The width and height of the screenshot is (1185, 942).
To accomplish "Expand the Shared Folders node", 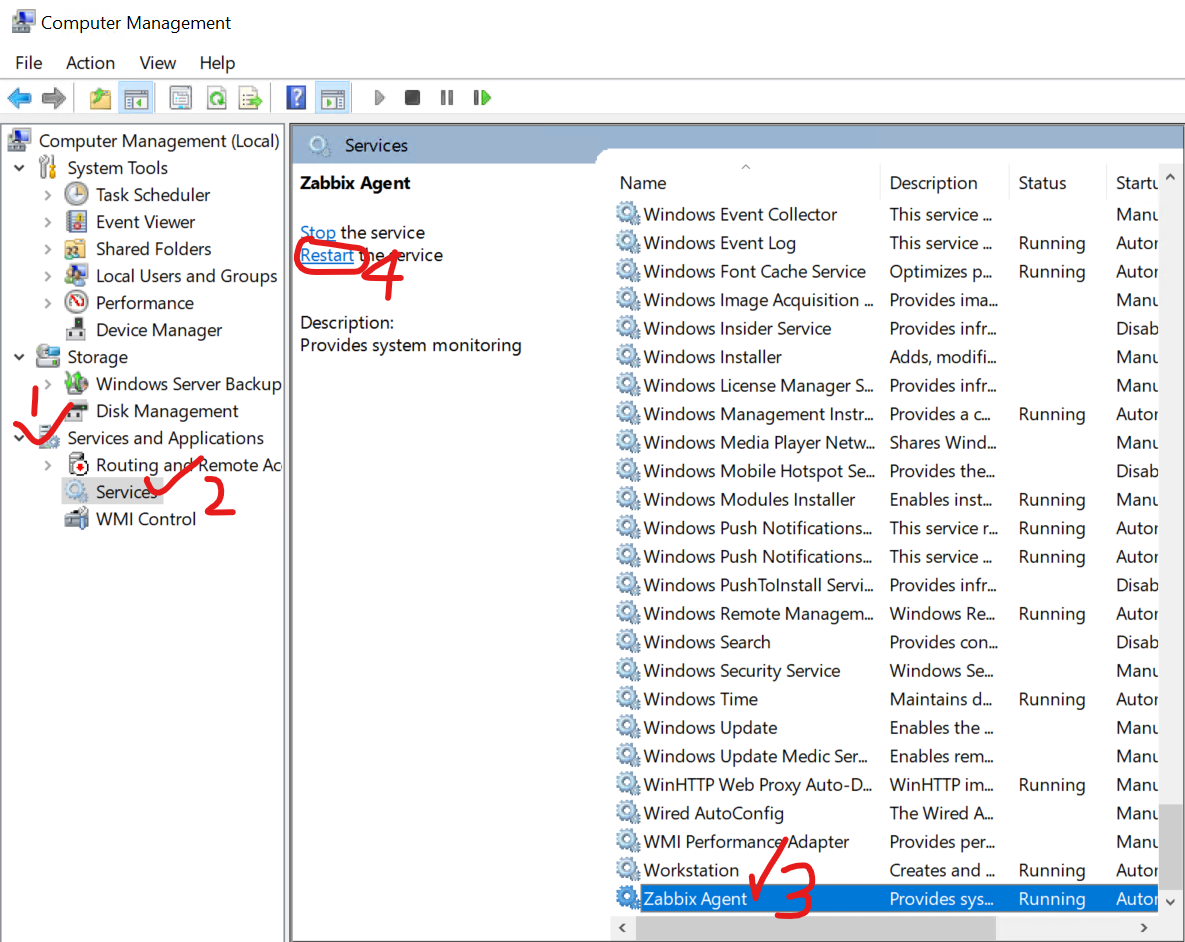I will click(48, 249).
